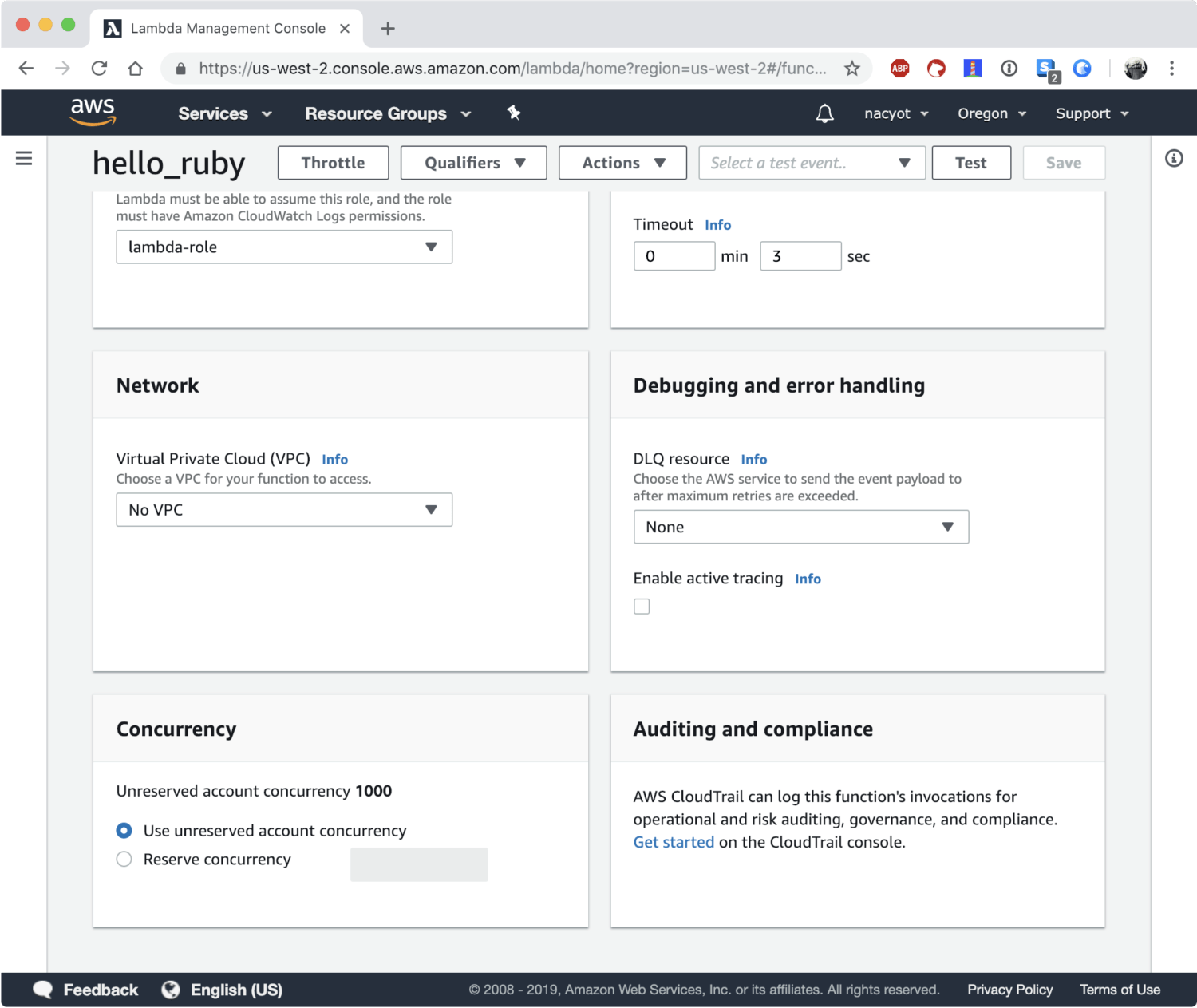Open Get started CloudTrail link

[x=674, y=842]
